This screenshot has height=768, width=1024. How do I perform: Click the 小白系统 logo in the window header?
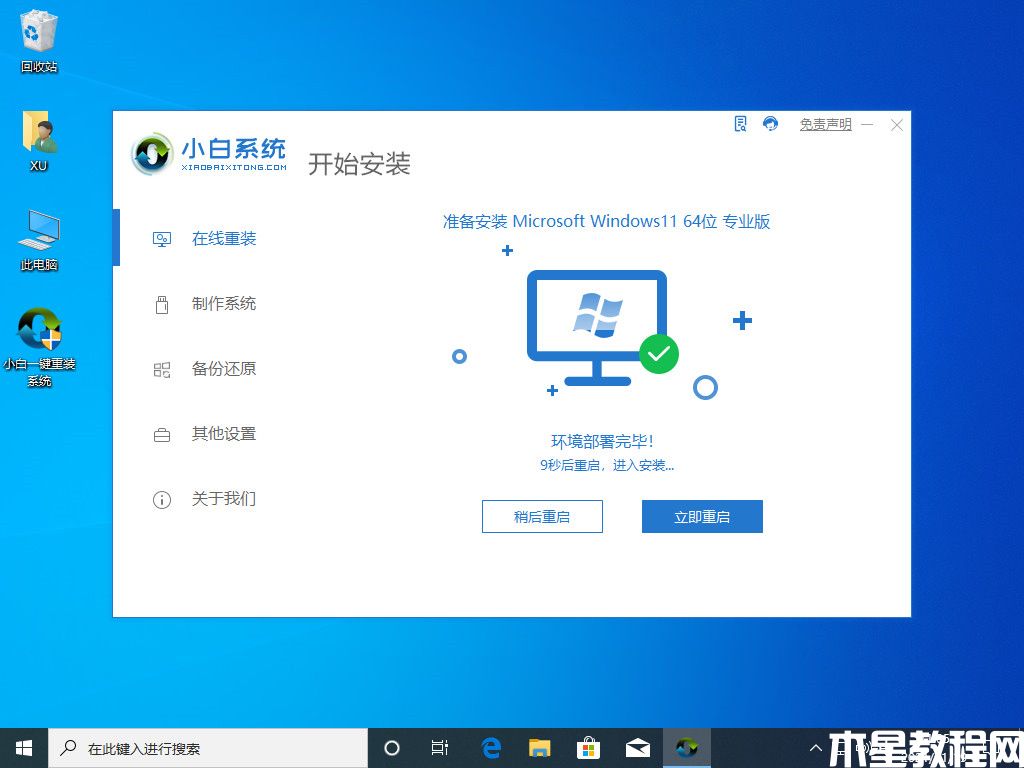209,154
